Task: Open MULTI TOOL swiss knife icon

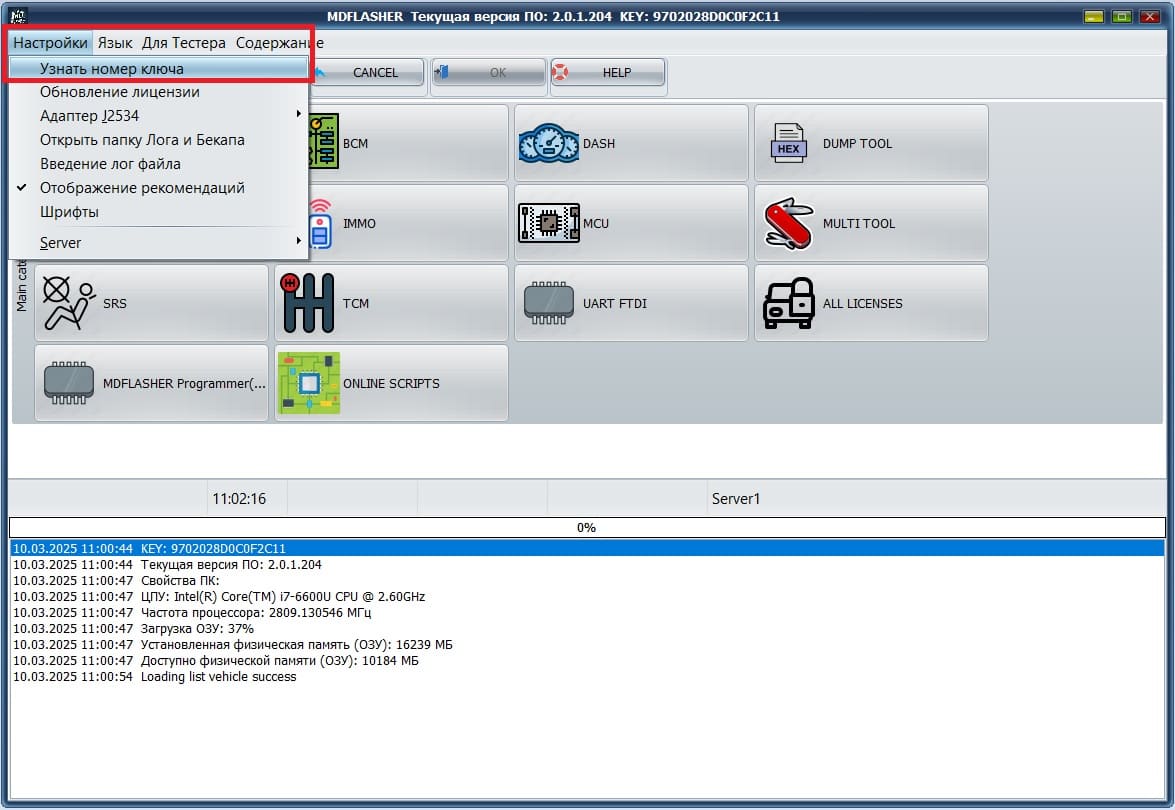Action: click(788, 223)
